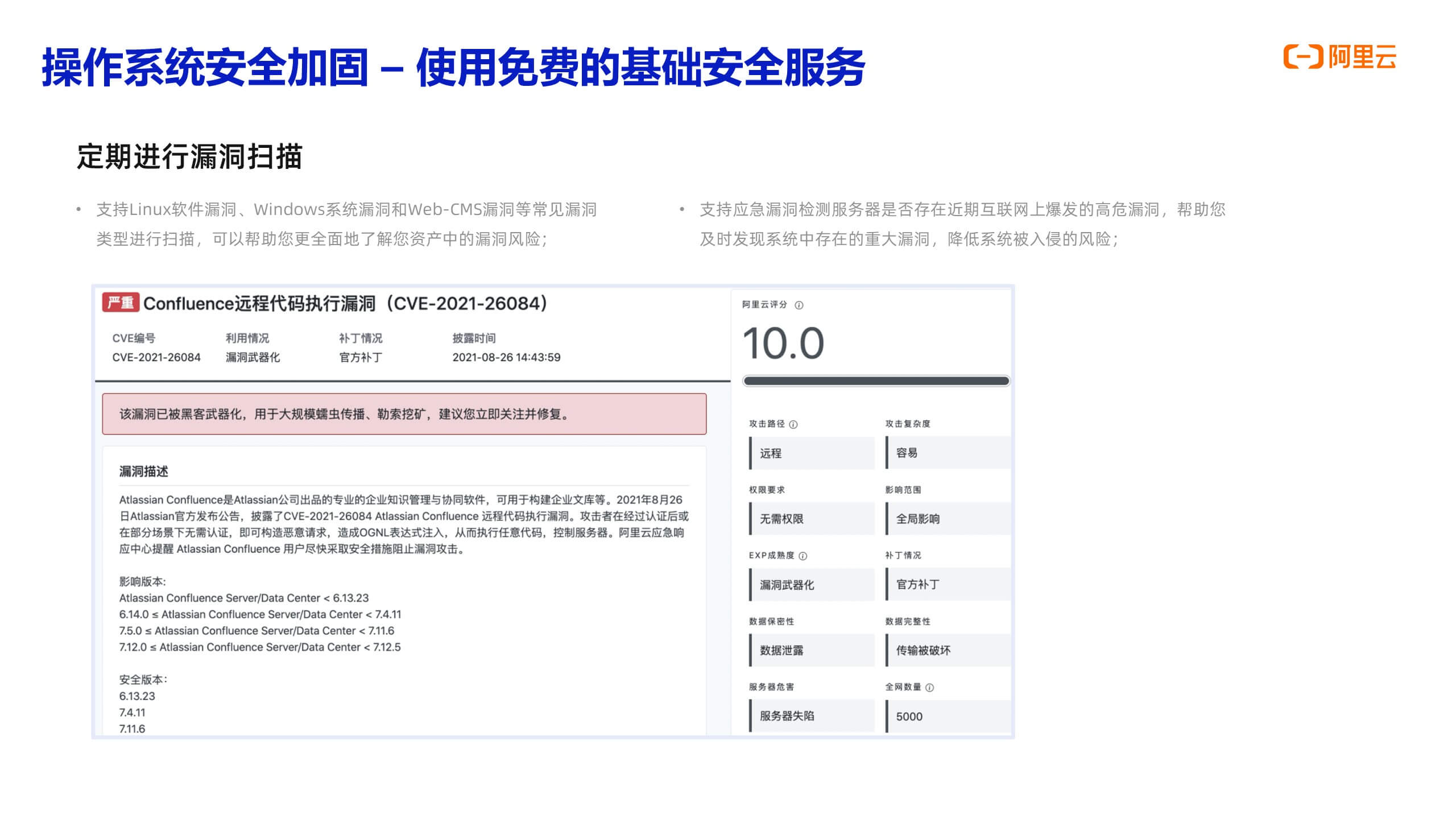Click the 定期进行漏洞扫描 subheading

(x=189, y=156)
